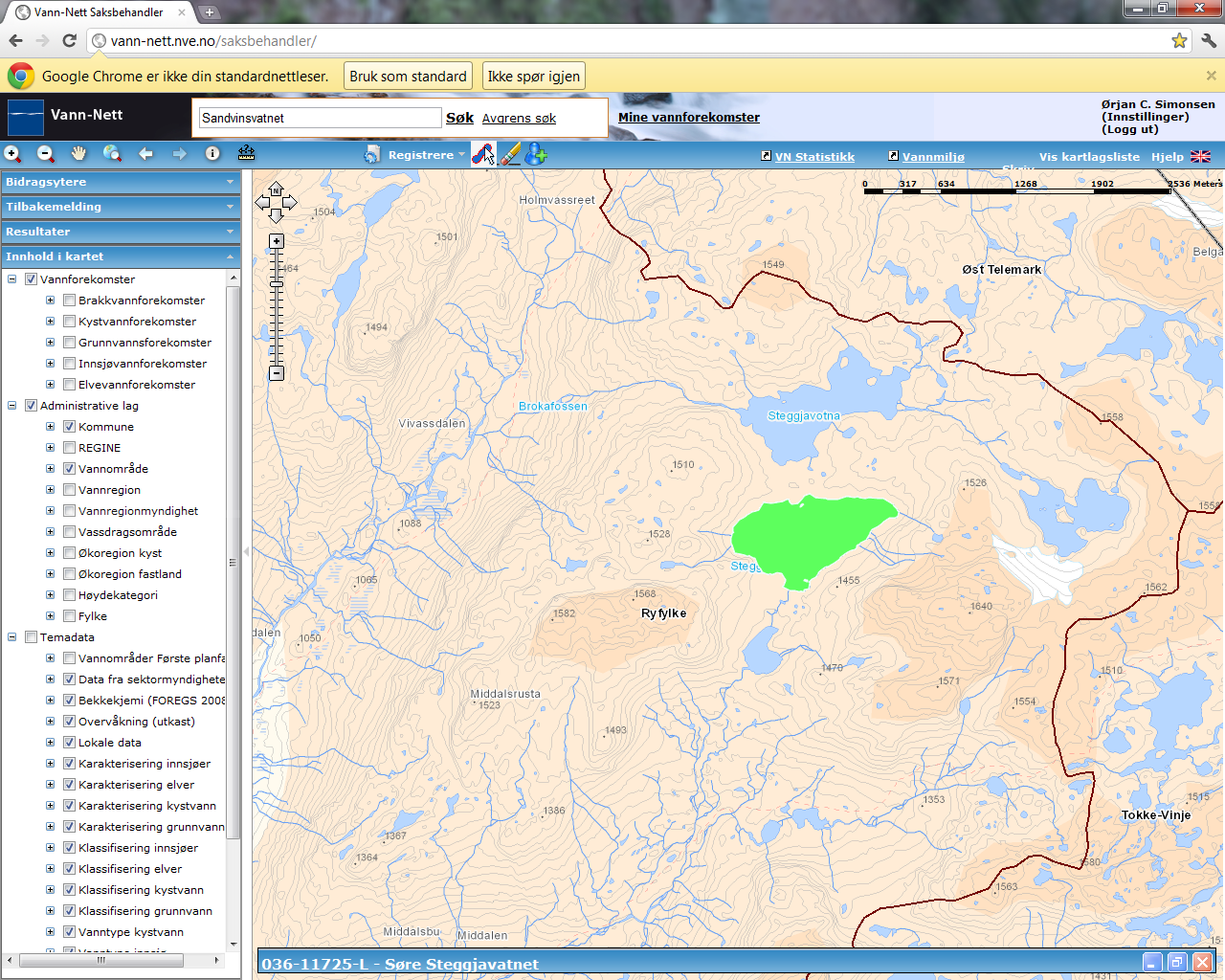The width and height of the screenshot is (1225, 980).
Task: Open Mine vannforekomster link
Action: pyautogui.click(x=689, y=118)
